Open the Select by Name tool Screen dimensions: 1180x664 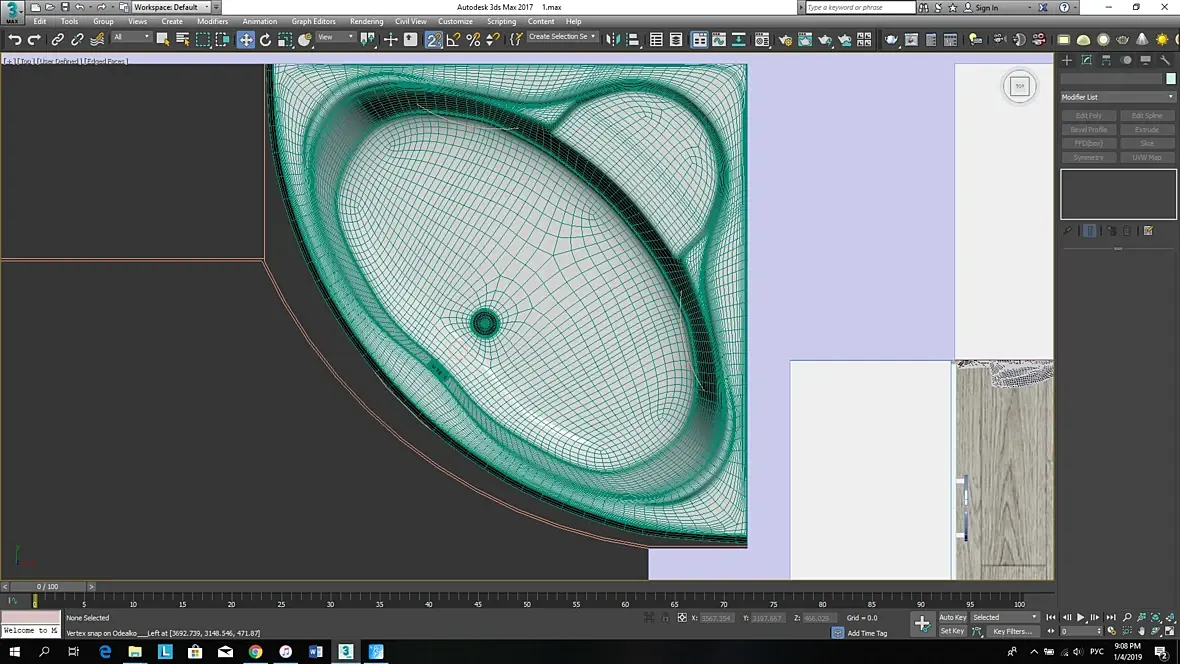click(183, 40)
